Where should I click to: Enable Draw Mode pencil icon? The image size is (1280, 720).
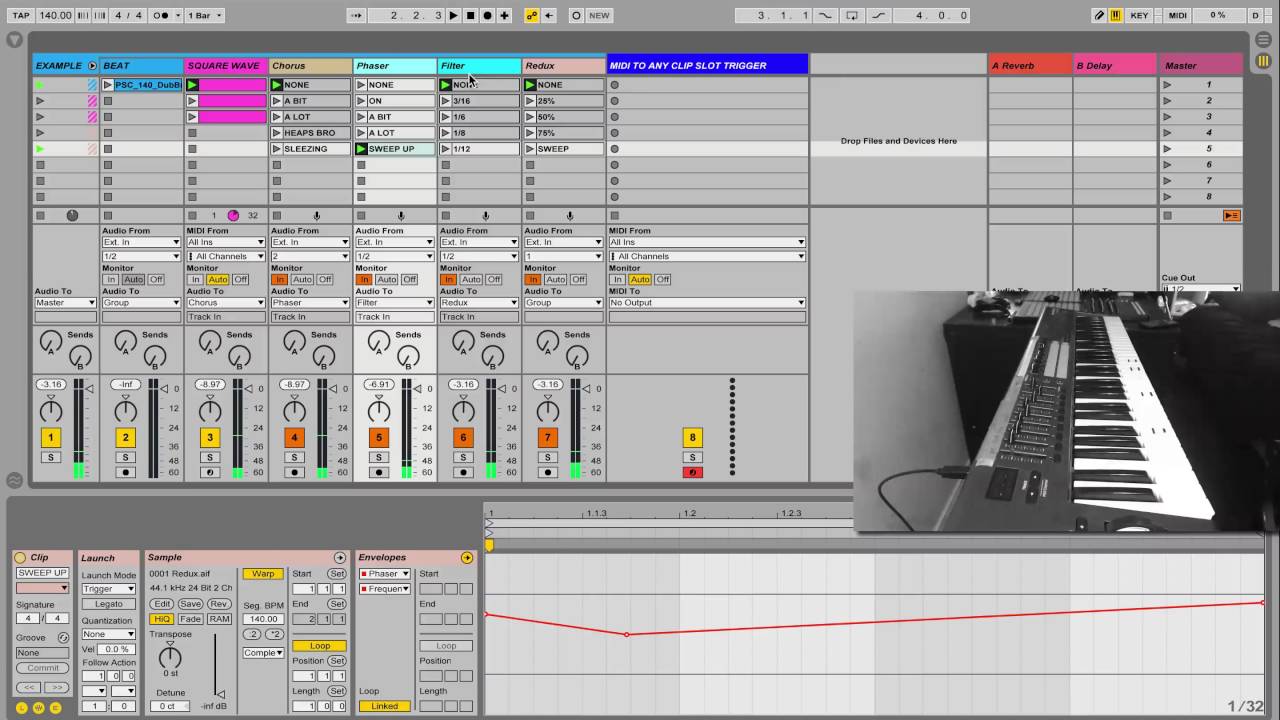pyautogui.click(x=1099, y=15)
